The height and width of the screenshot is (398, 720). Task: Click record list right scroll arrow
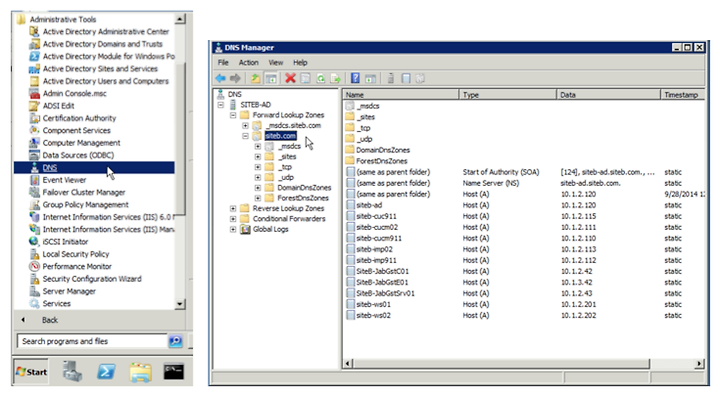[x=699, y=364]
